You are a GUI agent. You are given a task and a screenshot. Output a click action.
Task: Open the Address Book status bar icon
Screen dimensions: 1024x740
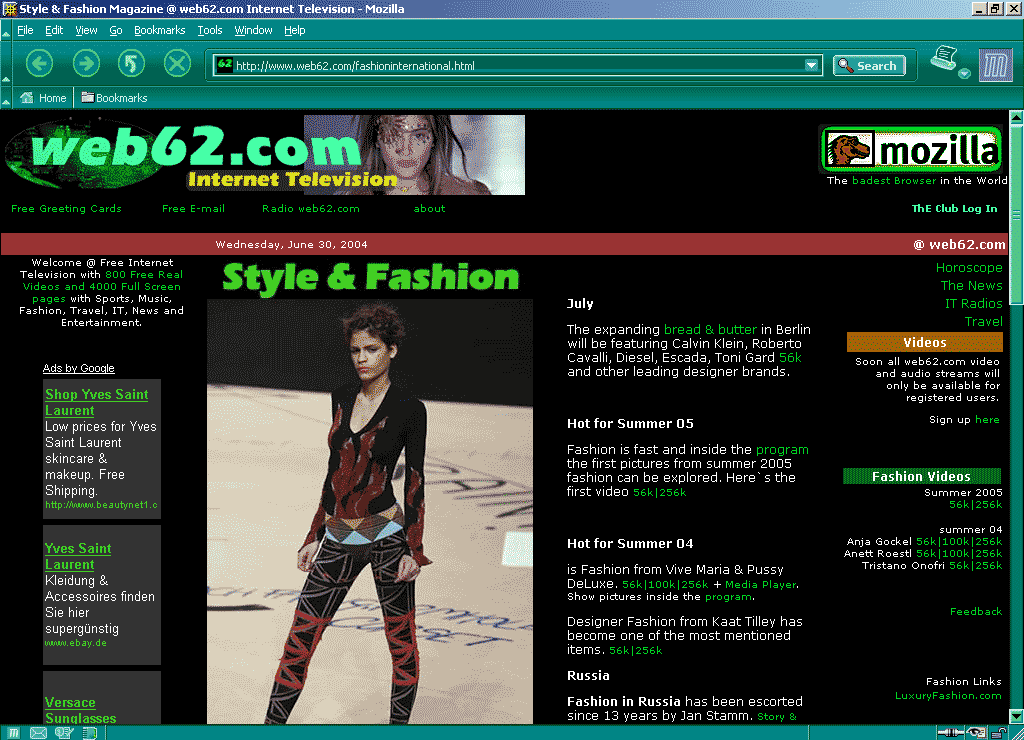point(89,733)
